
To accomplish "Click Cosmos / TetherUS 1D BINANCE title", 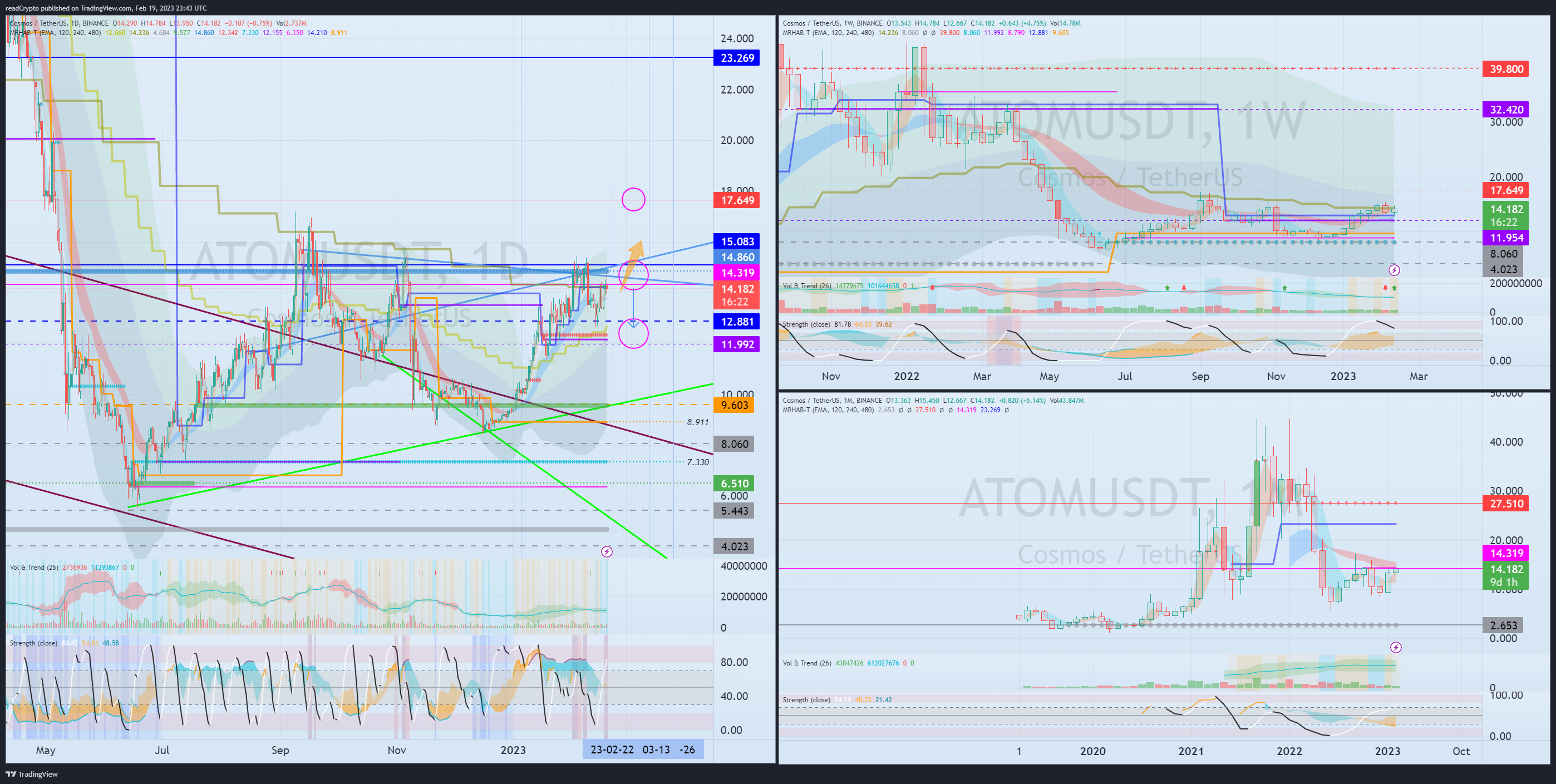I will (58, 23).
